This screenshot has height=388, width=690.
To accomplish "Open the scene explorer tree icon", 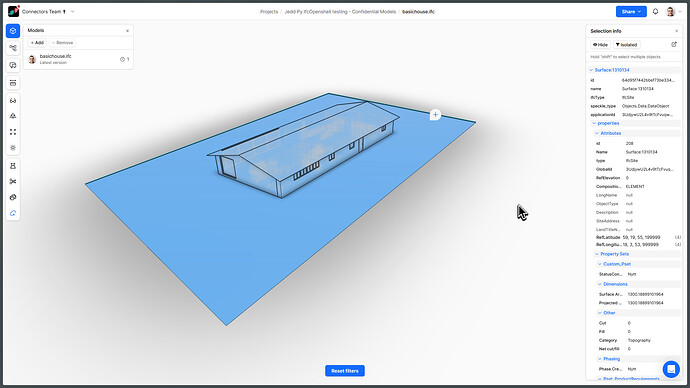I will (x=13, y=48).
